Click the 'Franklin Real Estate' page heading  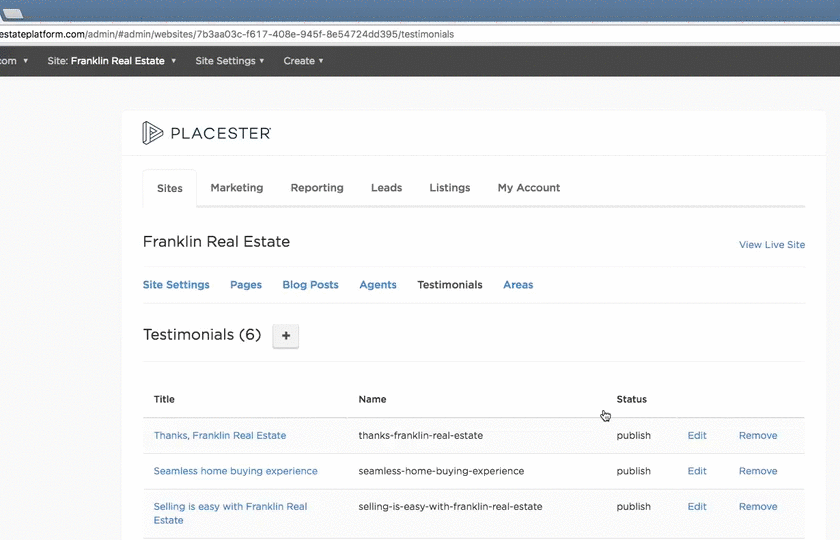tap(216, 242)
